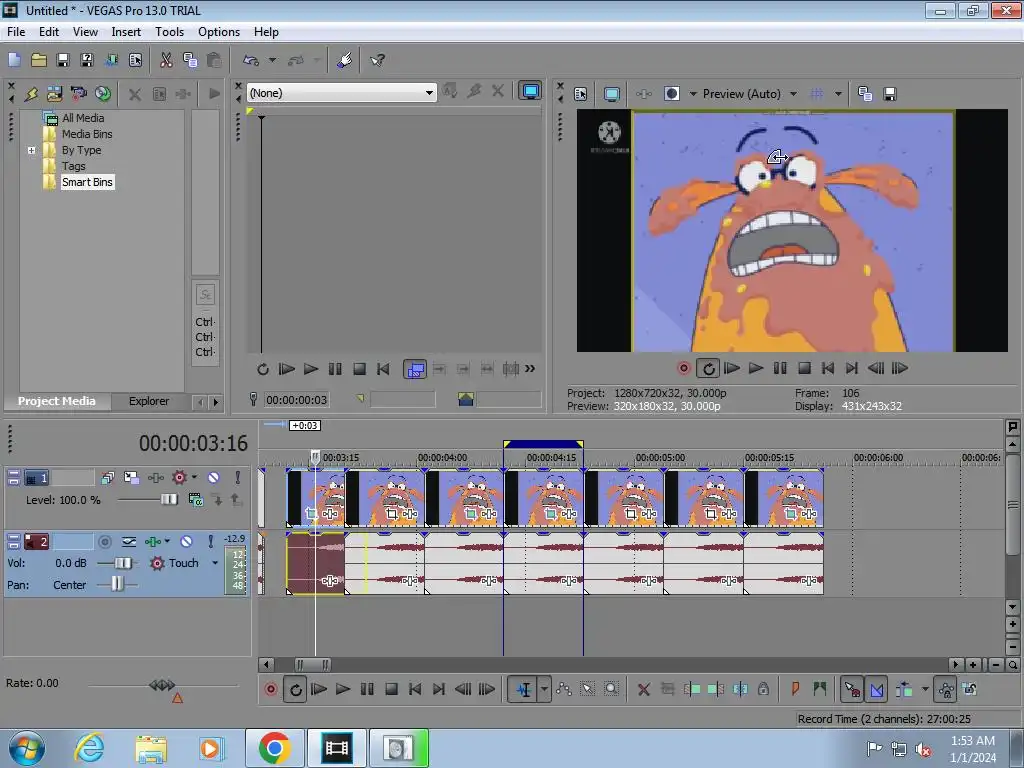This screenshot has height=768, width=1024.
Task: Expand the By Type media bin
Action: click(x=31, y=150)
